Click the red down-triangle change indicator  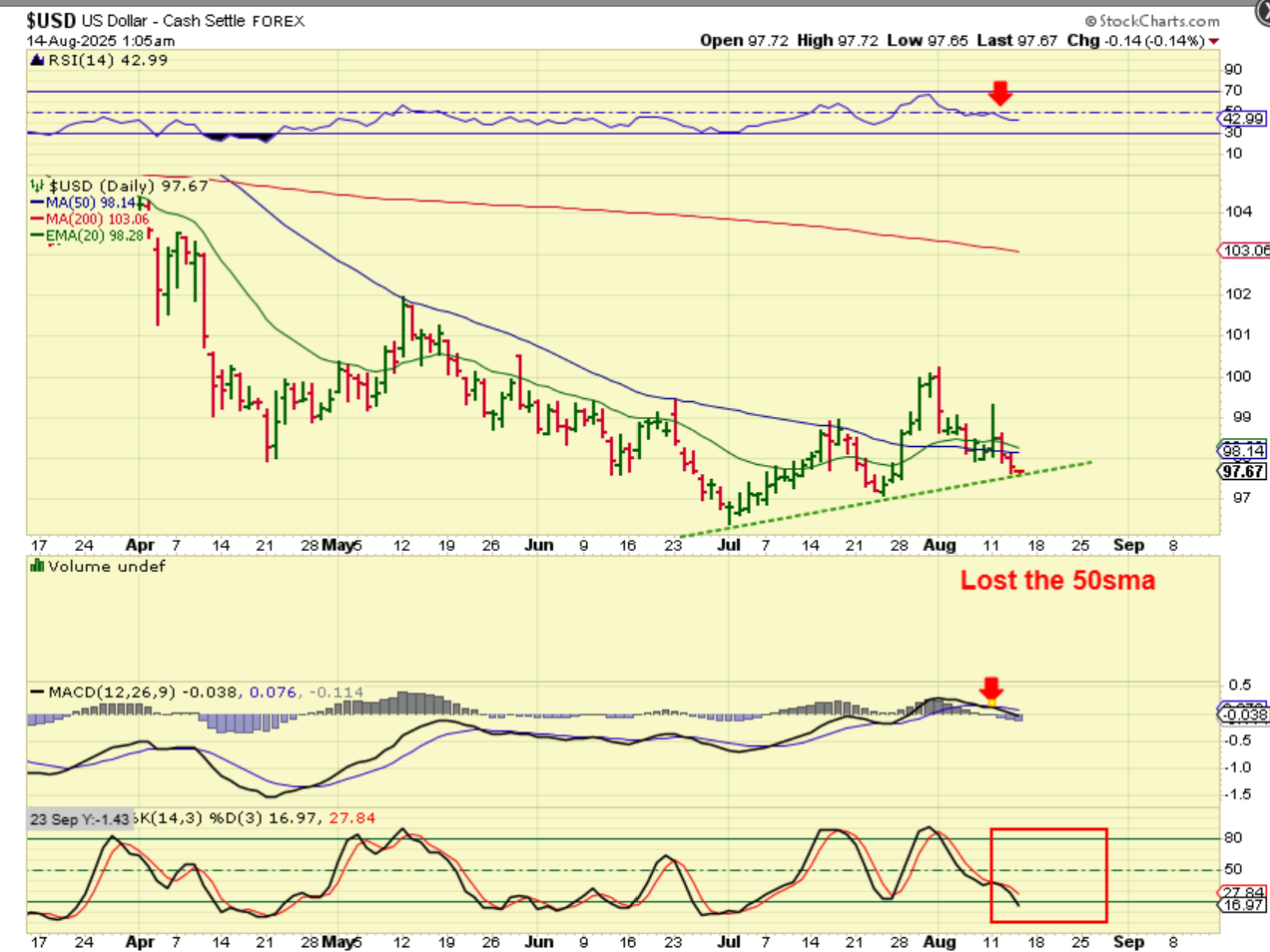1214,41
